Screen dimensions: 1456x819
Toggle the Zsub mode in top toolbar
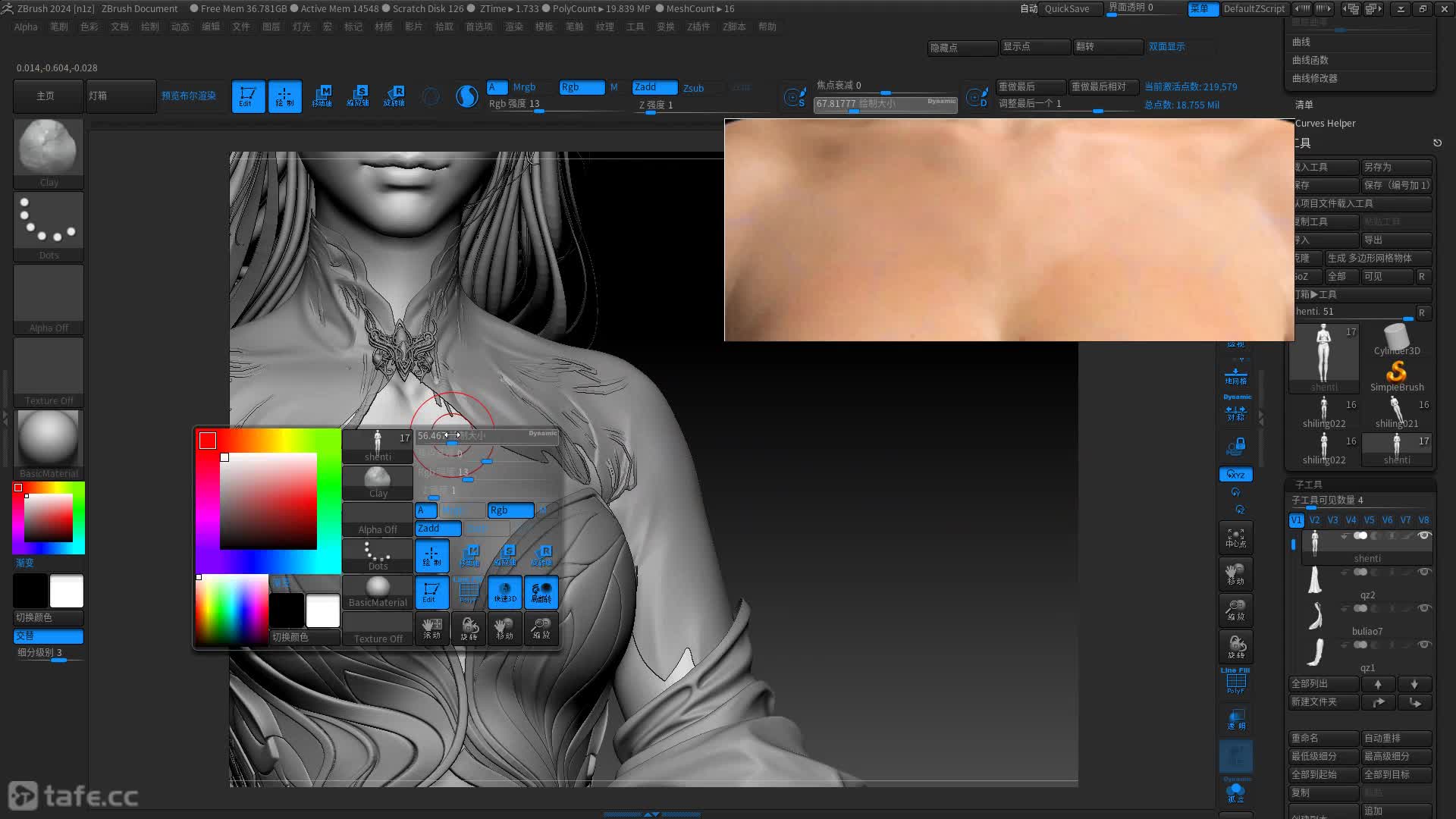(694, 88)
